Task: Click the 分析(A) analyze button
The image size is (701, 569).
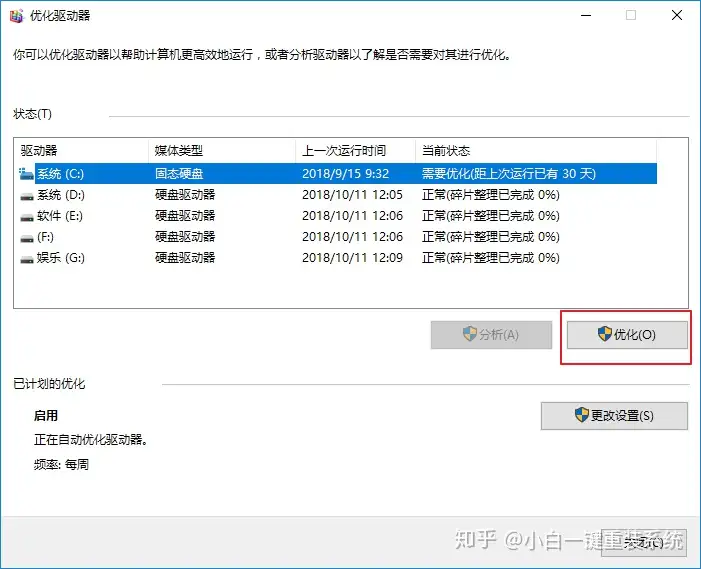Action: click(491, 335)
